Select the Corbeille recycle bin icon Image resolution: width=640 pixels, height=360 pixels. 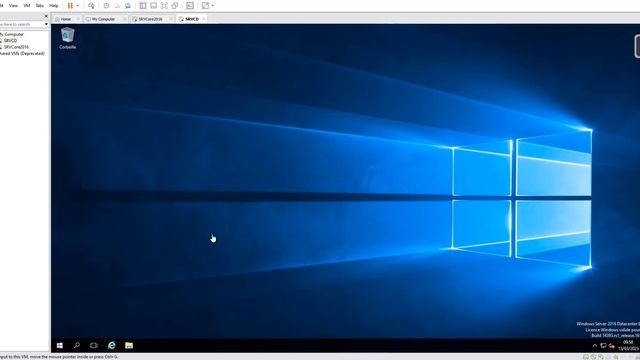tap(67, 38)
